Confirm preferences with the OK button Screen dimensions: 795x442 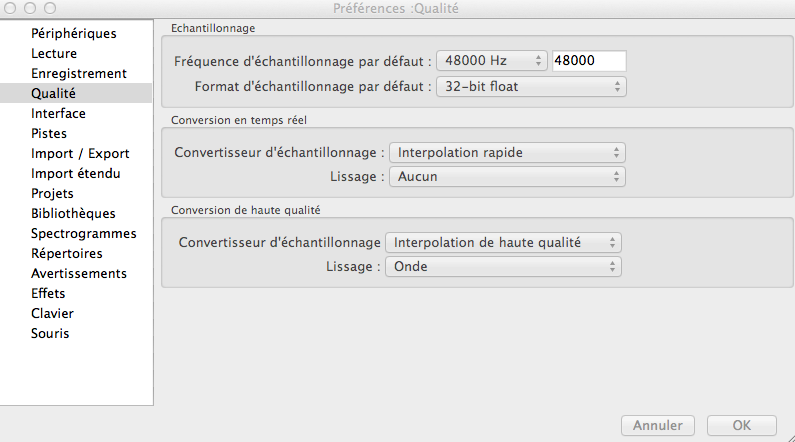coord(741,425)
